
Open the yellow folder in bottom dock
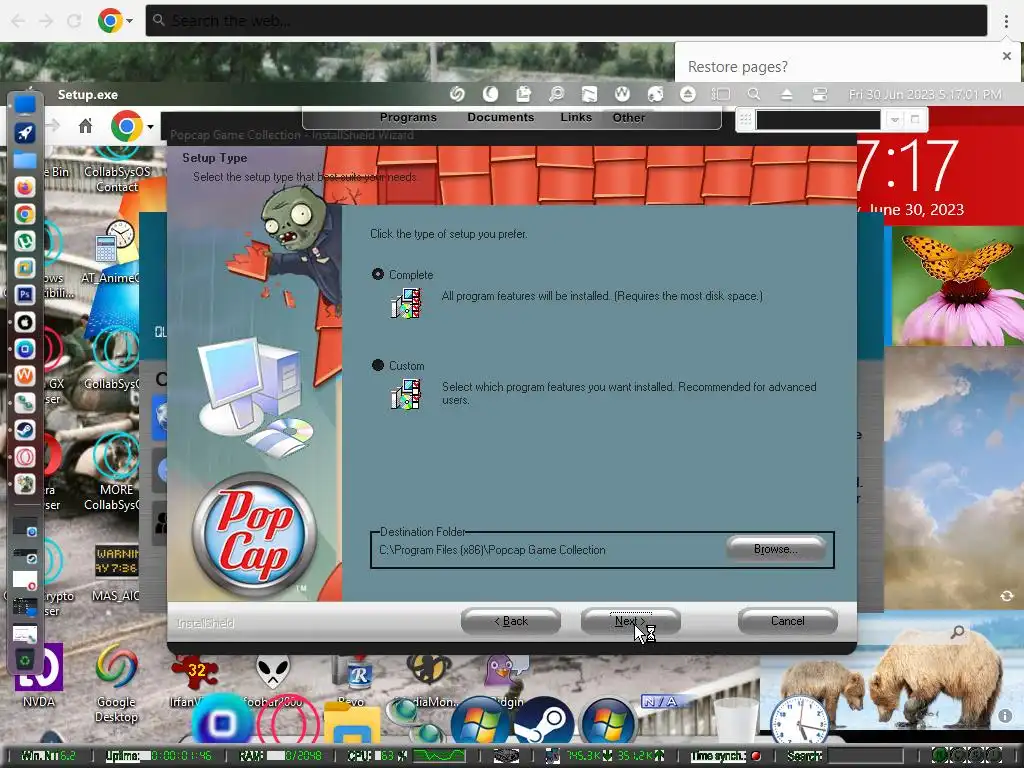coord(351,724)
